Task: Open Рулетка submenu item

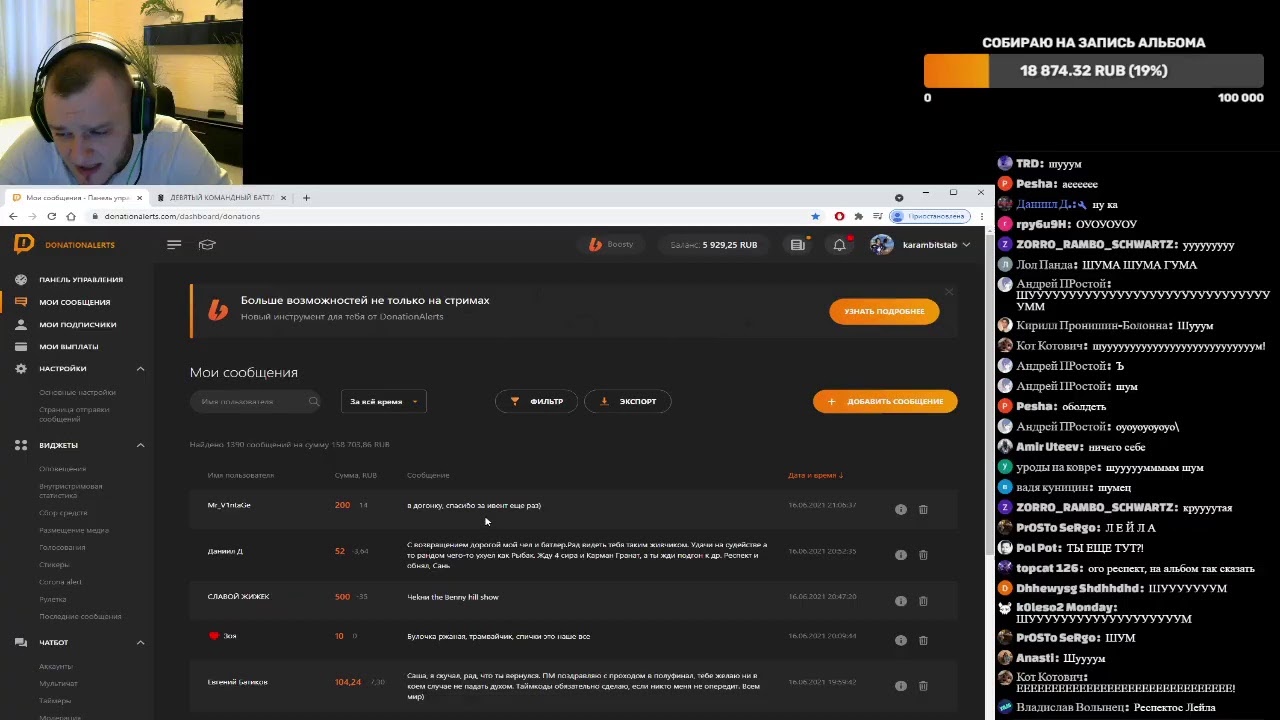Action: click(x=53, y=599)
